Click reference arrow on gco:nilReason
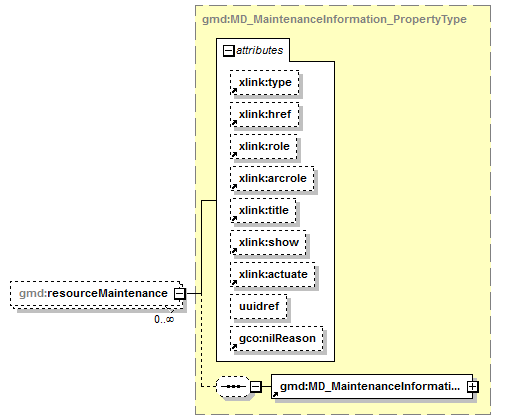 tap(234, 347)
